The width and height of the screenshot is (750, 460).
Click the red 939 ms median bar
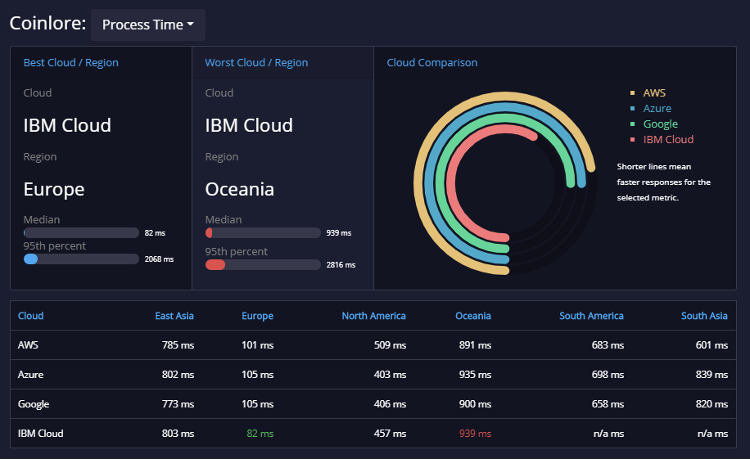pyautogui.click(x=263, y=233)
